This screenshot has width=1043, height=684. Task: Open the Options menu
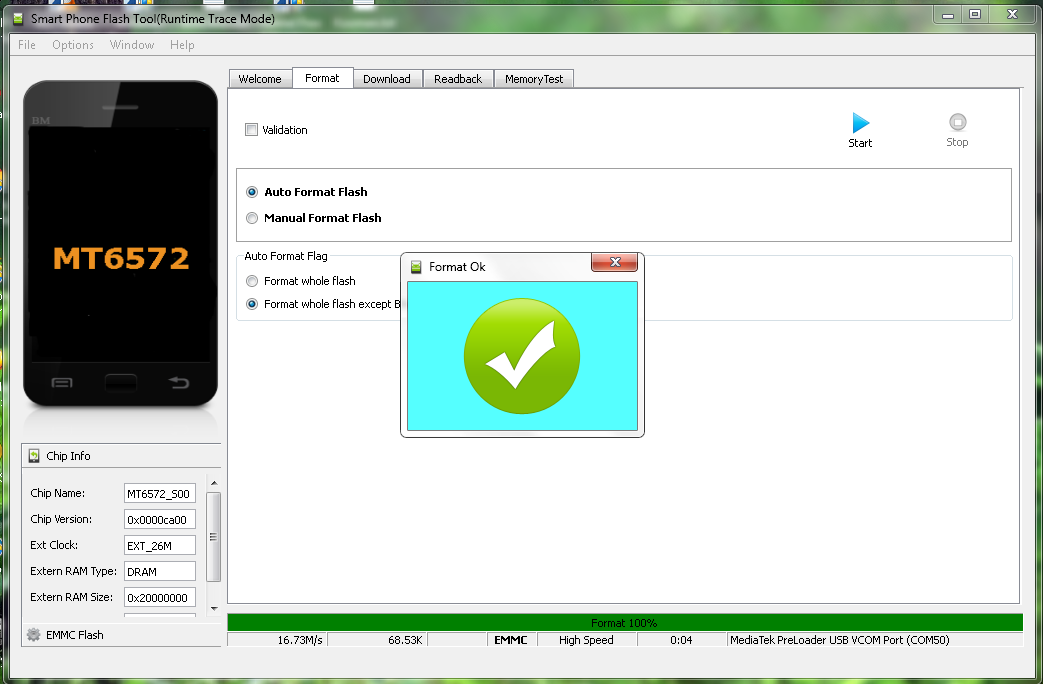[x=73, y=45]
